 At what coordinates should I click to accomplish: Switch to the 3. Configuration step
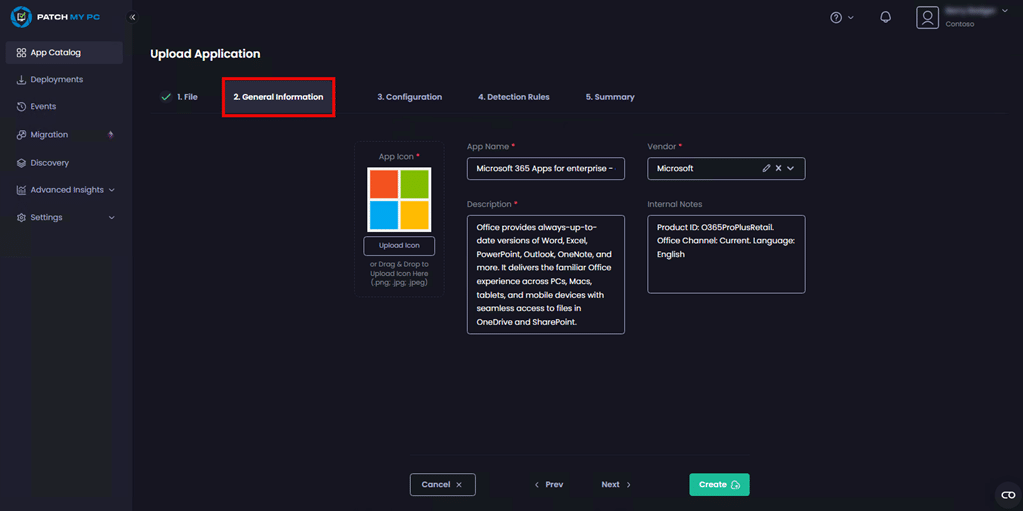click(x=409, y=97)
